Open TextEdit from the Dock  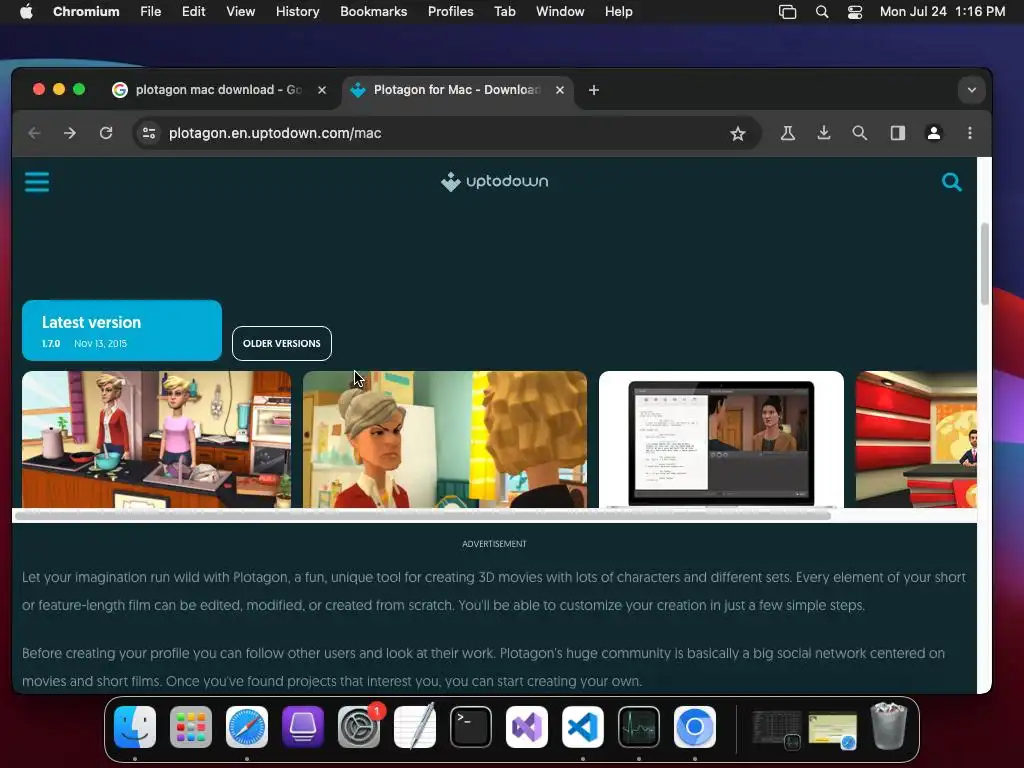point(415,727)
